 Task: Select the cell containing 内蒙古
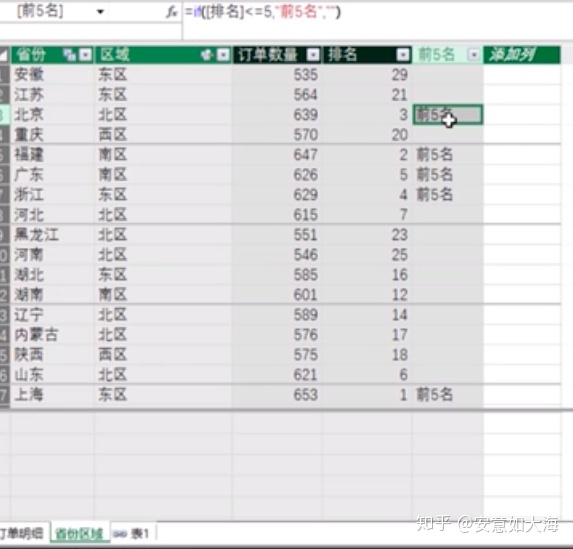point(53,335)
